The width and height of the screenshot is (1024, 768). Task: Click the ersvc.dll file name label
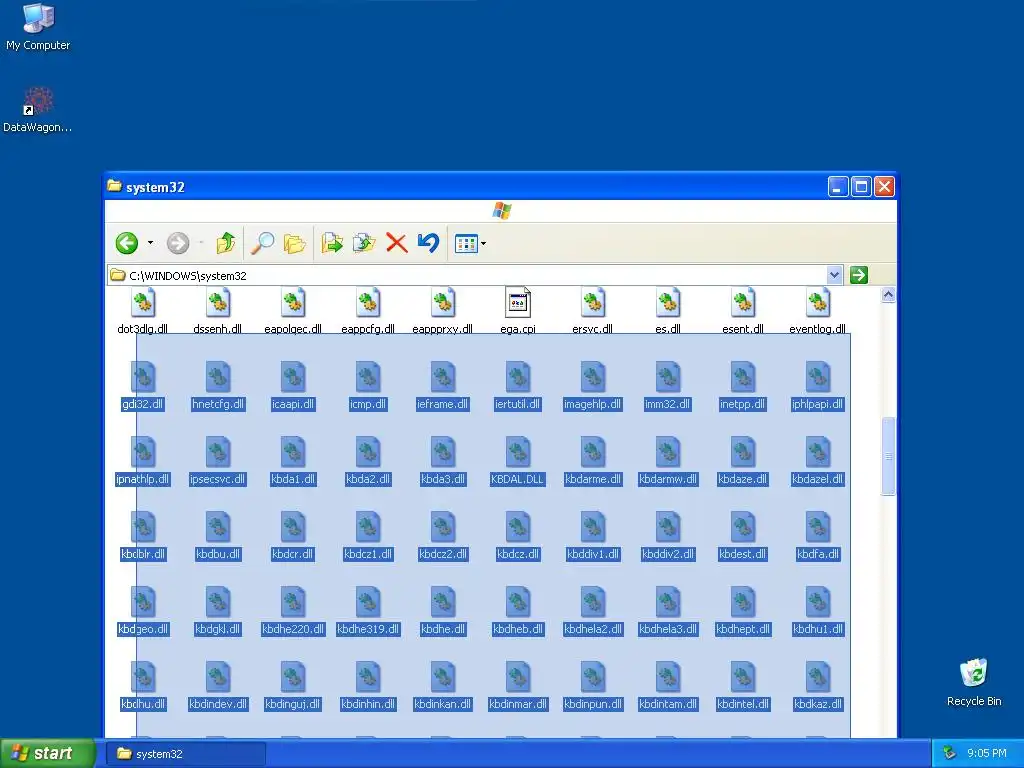tap(593, 328)
